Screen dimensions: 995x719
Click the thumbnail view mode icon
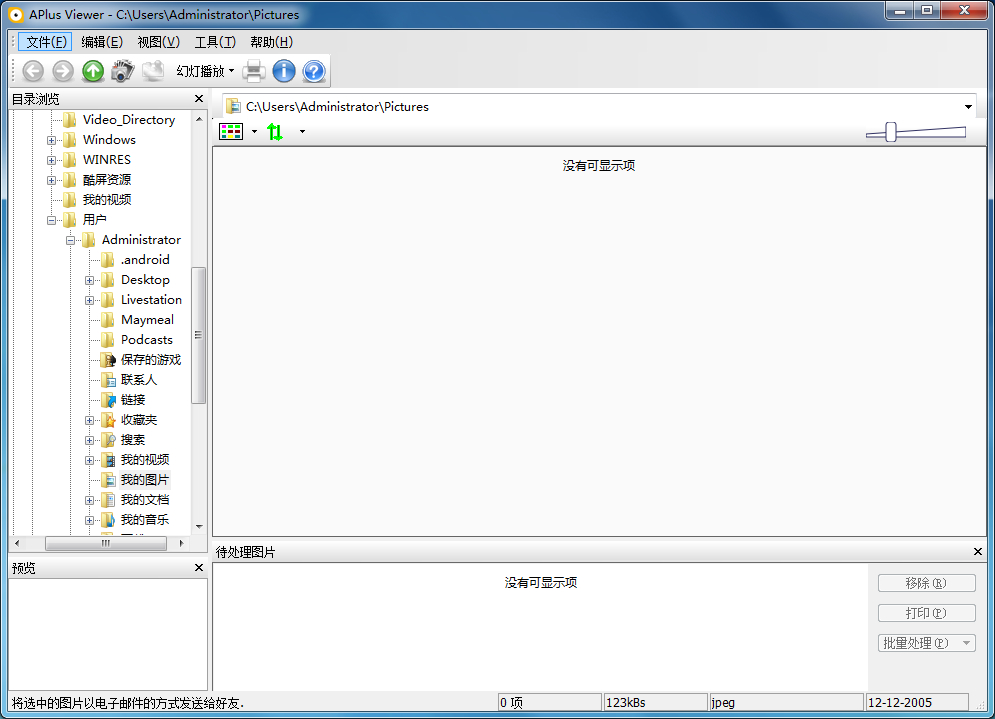pos(232,131)
